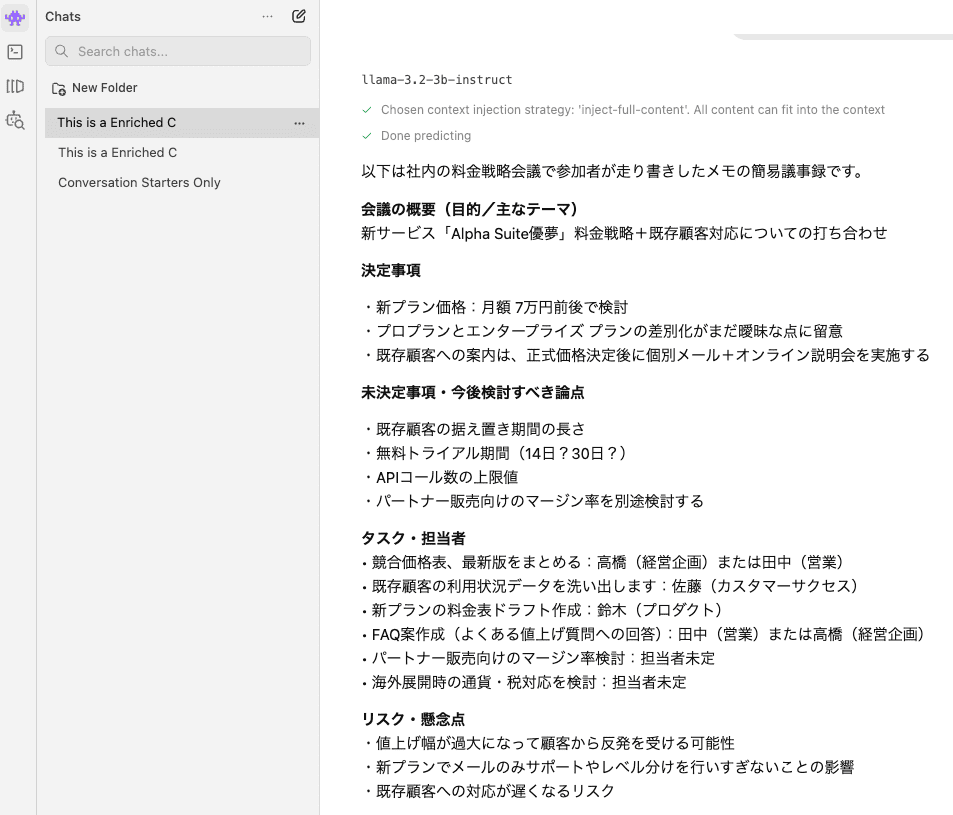Open options ellipsis for selected Enriched chat

pyautogui.click(x=299, y=123)
